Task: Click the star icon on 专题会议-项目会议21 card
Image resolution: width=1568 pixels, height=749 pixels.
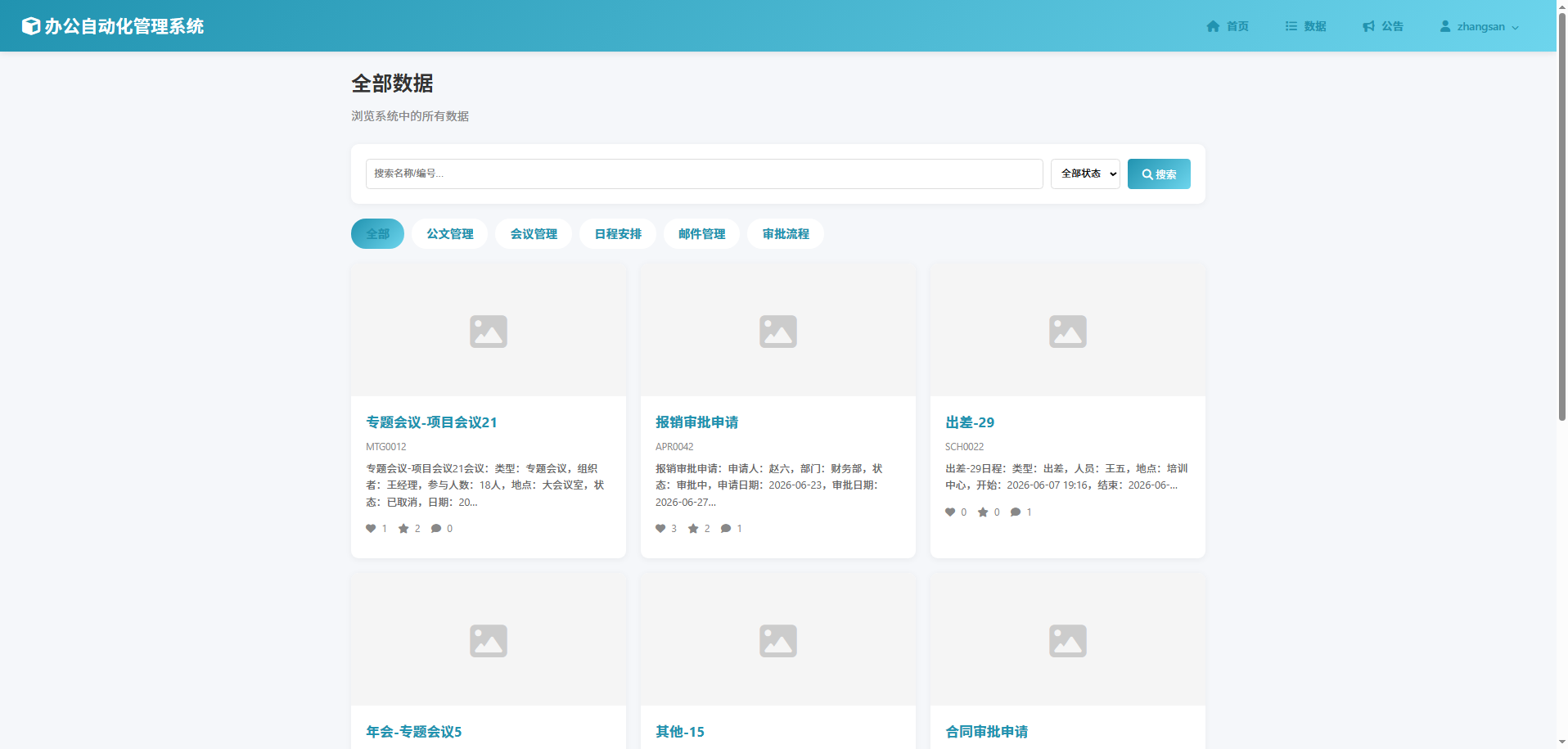Action: click(x=403, y=529)
